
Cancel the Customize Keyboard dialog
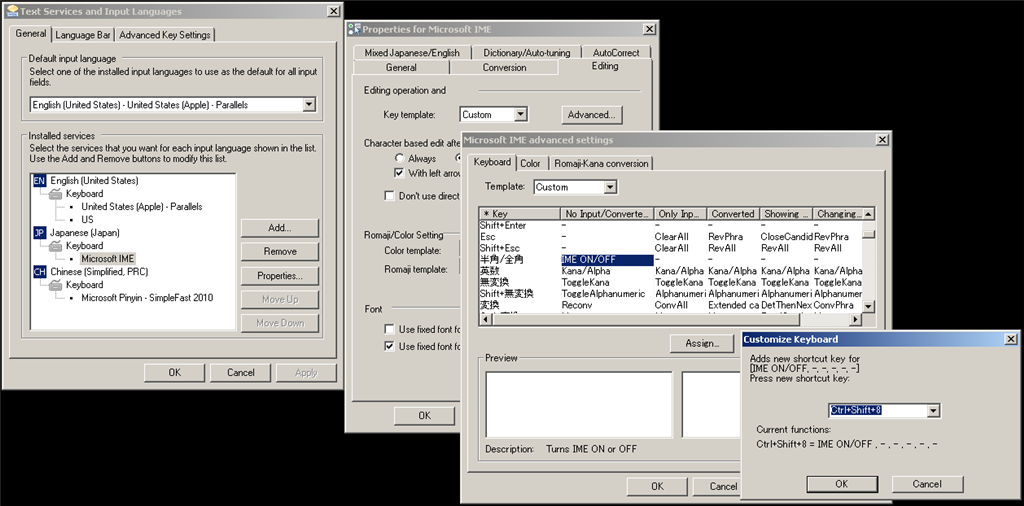click(x=927, y=484)
